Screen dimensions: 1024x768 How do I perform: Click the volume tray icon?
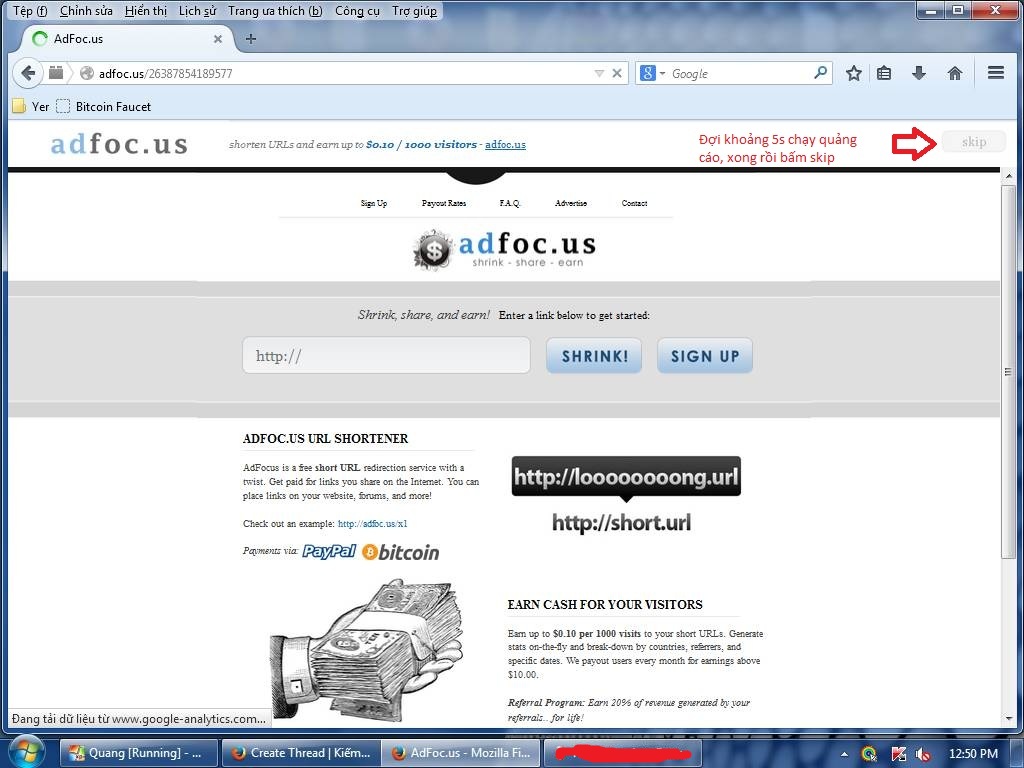(x=922, y=754)
